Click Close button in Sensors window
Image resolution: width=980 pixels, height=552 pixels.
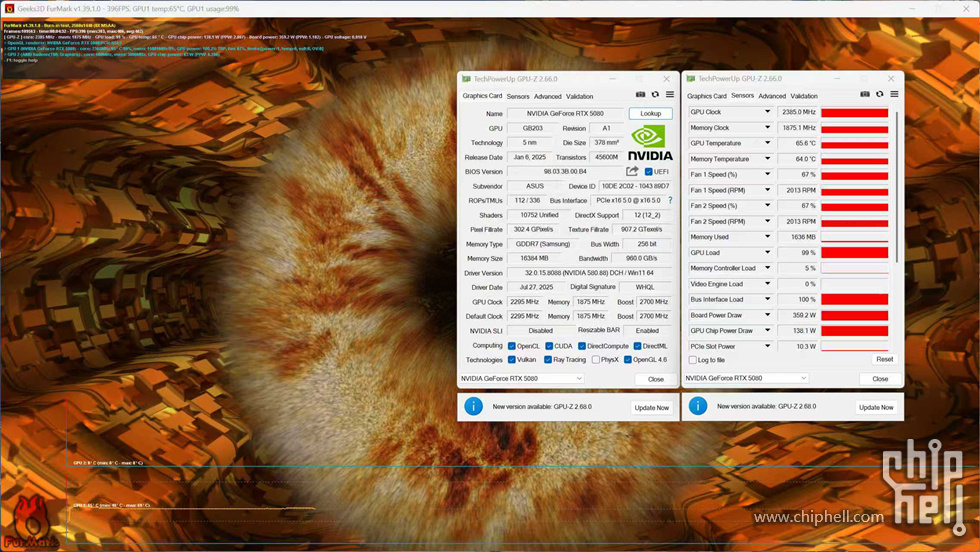click(880, 378)
